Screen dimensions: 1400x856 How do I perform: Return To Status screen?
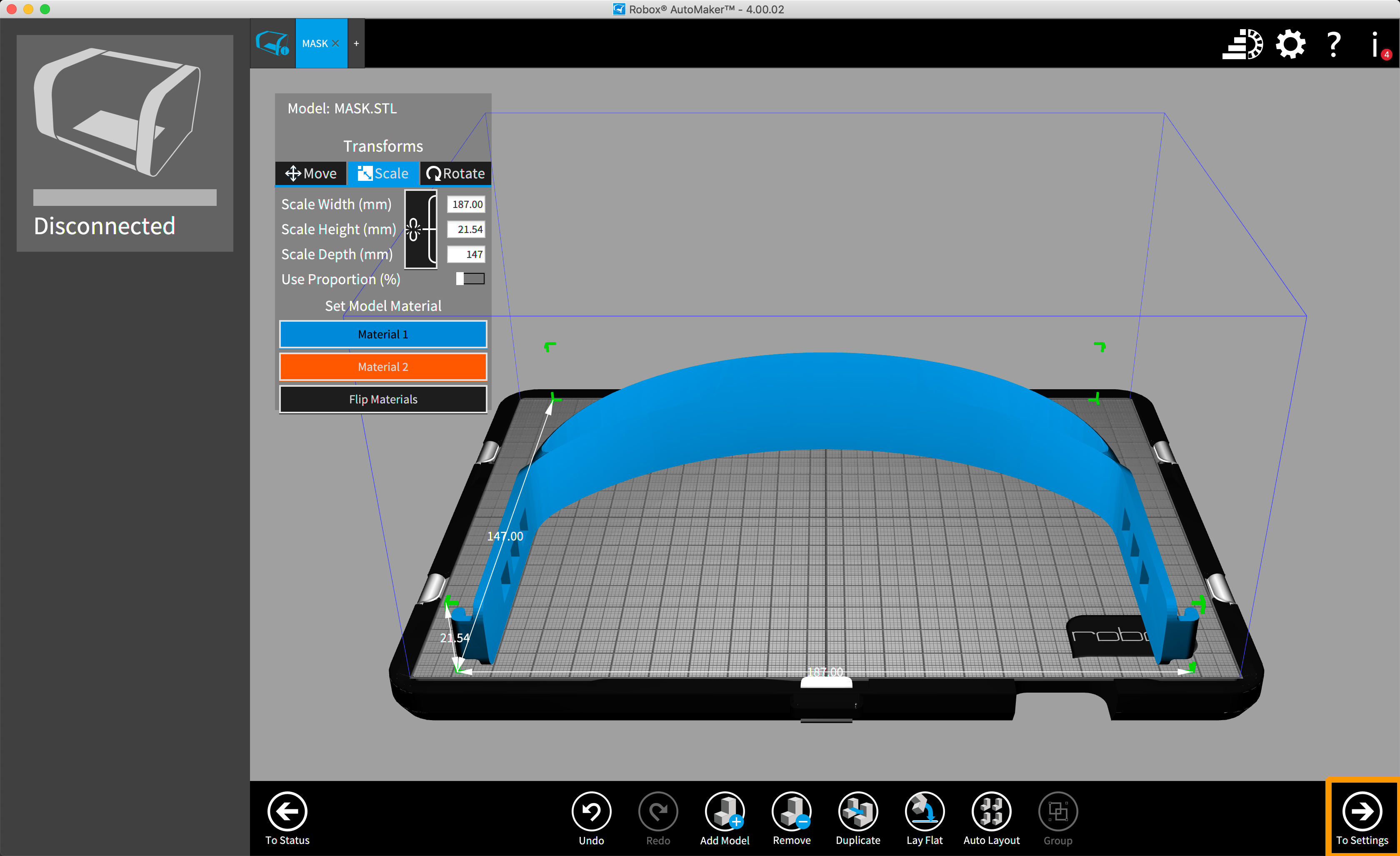[x=287, y=812]
